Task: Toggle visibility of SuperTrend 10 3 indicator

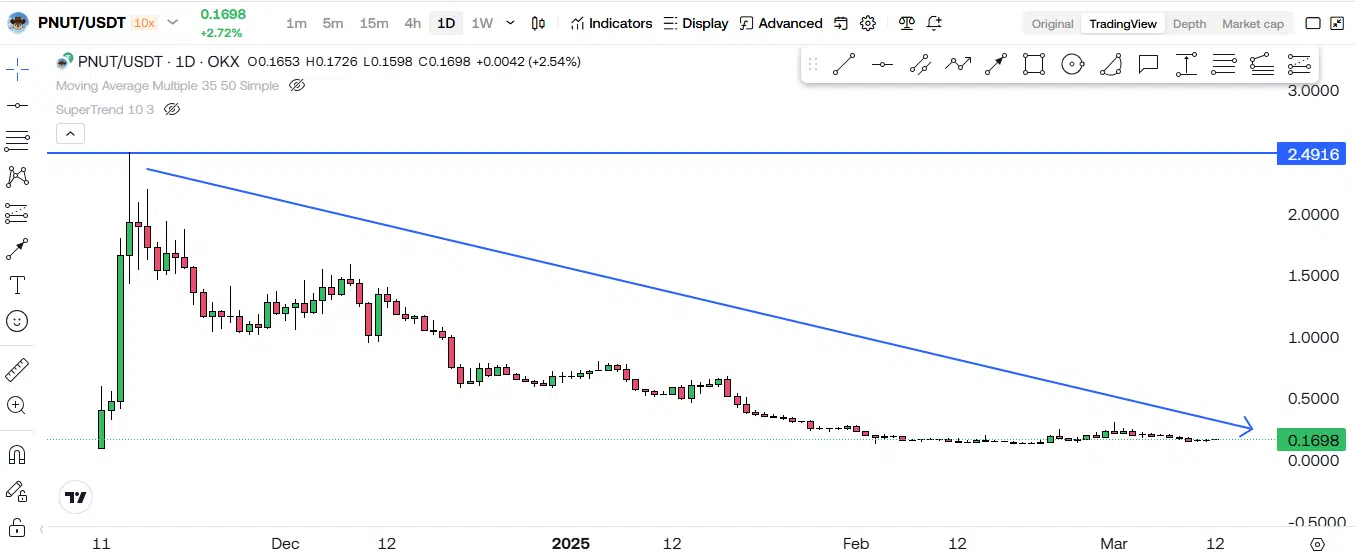Action: (171, 109)
